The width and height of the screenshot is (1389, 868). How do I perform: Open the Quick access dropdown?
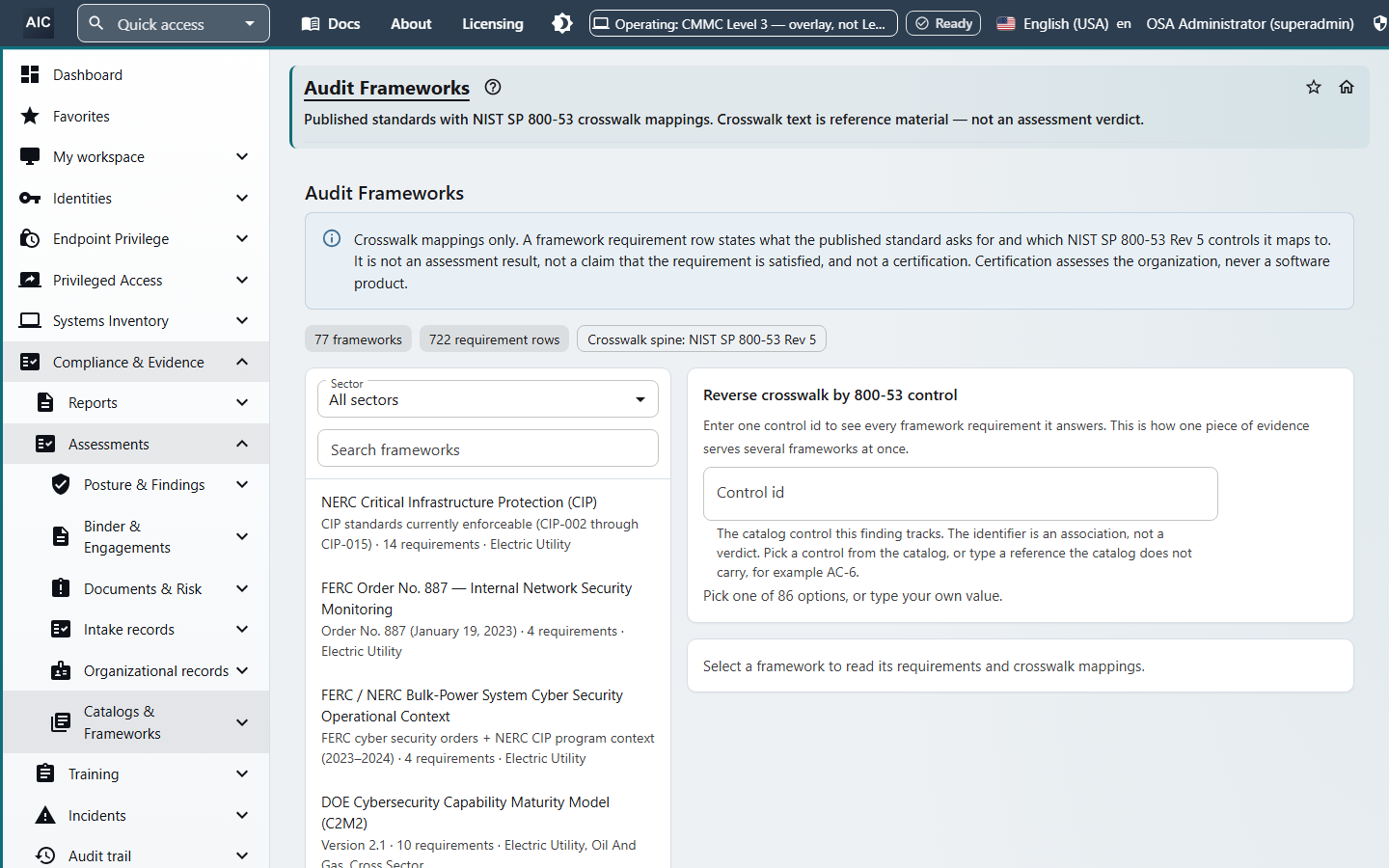pyautogui.click(x=174, y=23)
